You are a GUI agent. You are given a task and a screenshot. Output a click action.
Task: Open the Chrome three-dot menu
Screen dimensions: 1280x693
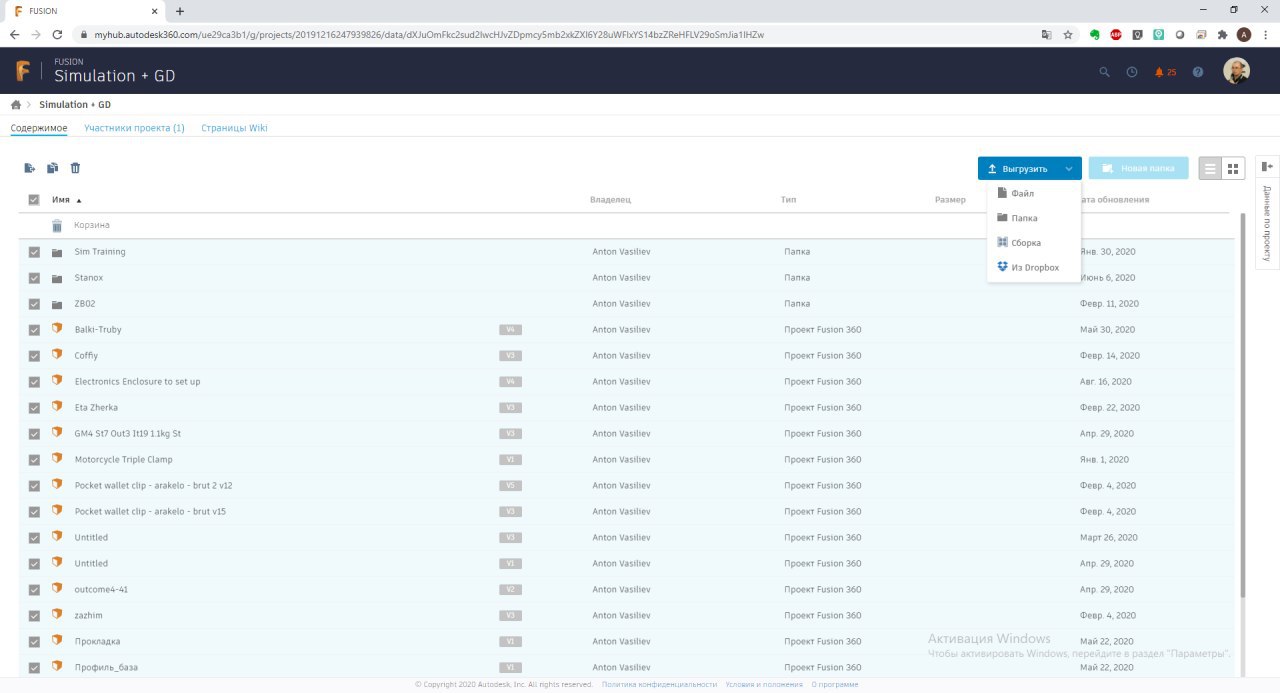coord(1265,34)
